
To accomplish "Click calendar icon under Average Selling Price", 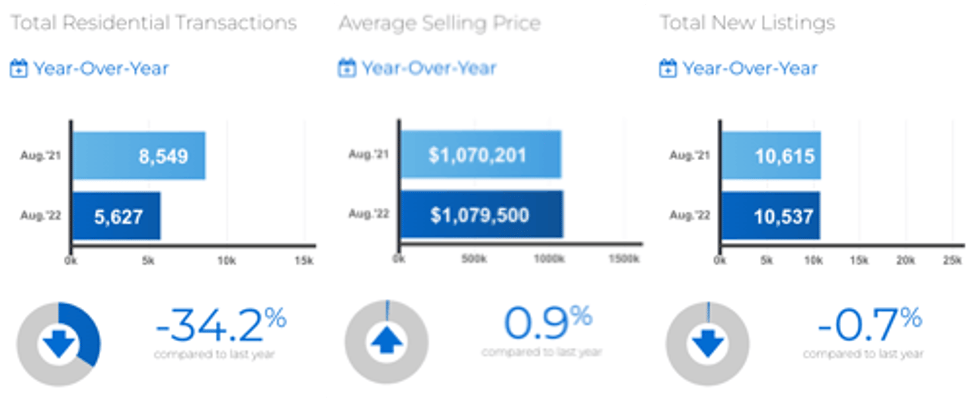I will 346,68.
